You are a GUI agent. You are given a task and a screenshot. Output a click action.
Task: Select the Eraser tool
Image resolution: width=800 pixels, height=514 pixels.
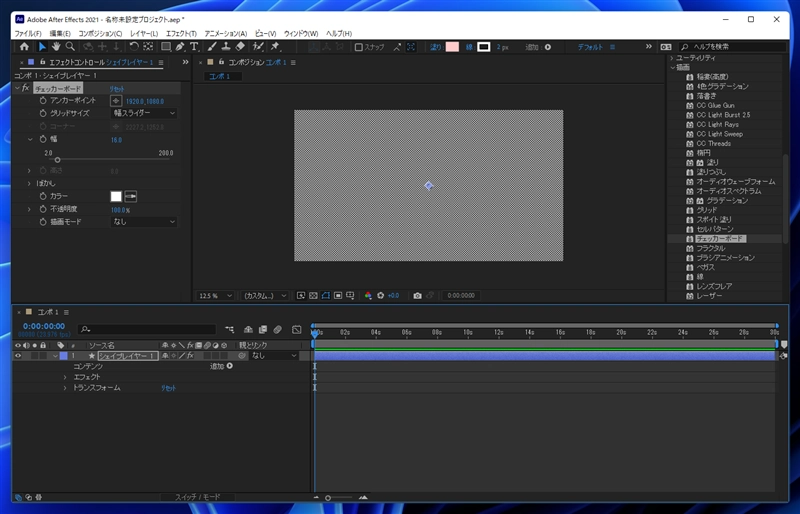[241, 47]
